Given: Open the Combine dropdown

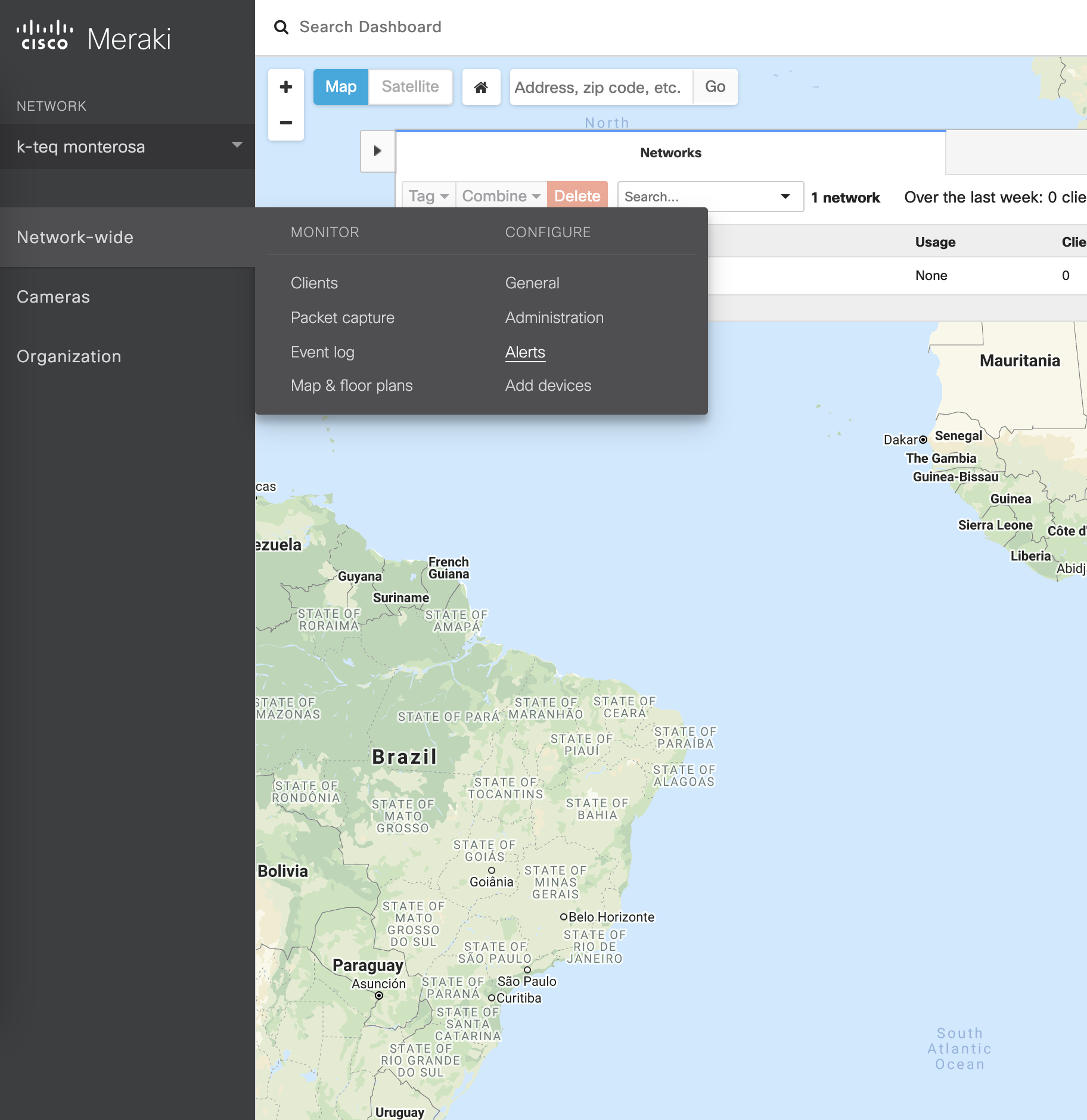Looking at the screenshot, I should click(x=501, y=196).
